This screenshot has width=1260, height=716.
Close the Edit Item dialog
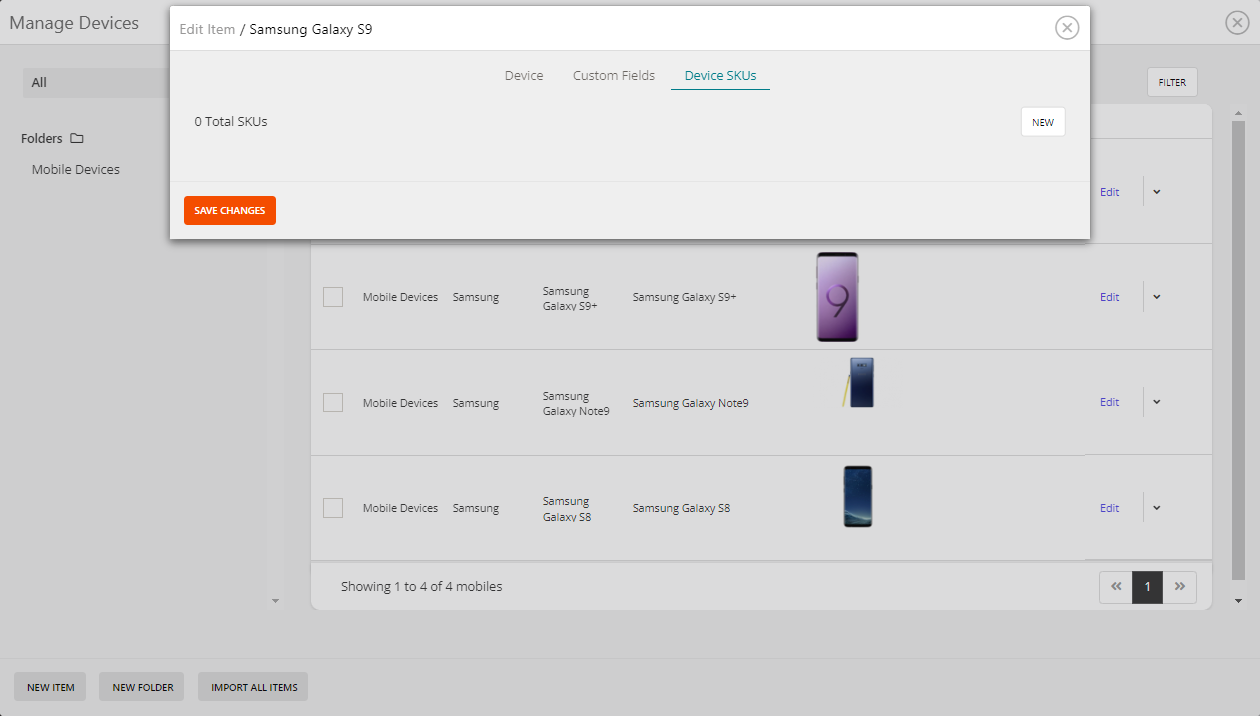1067,28
